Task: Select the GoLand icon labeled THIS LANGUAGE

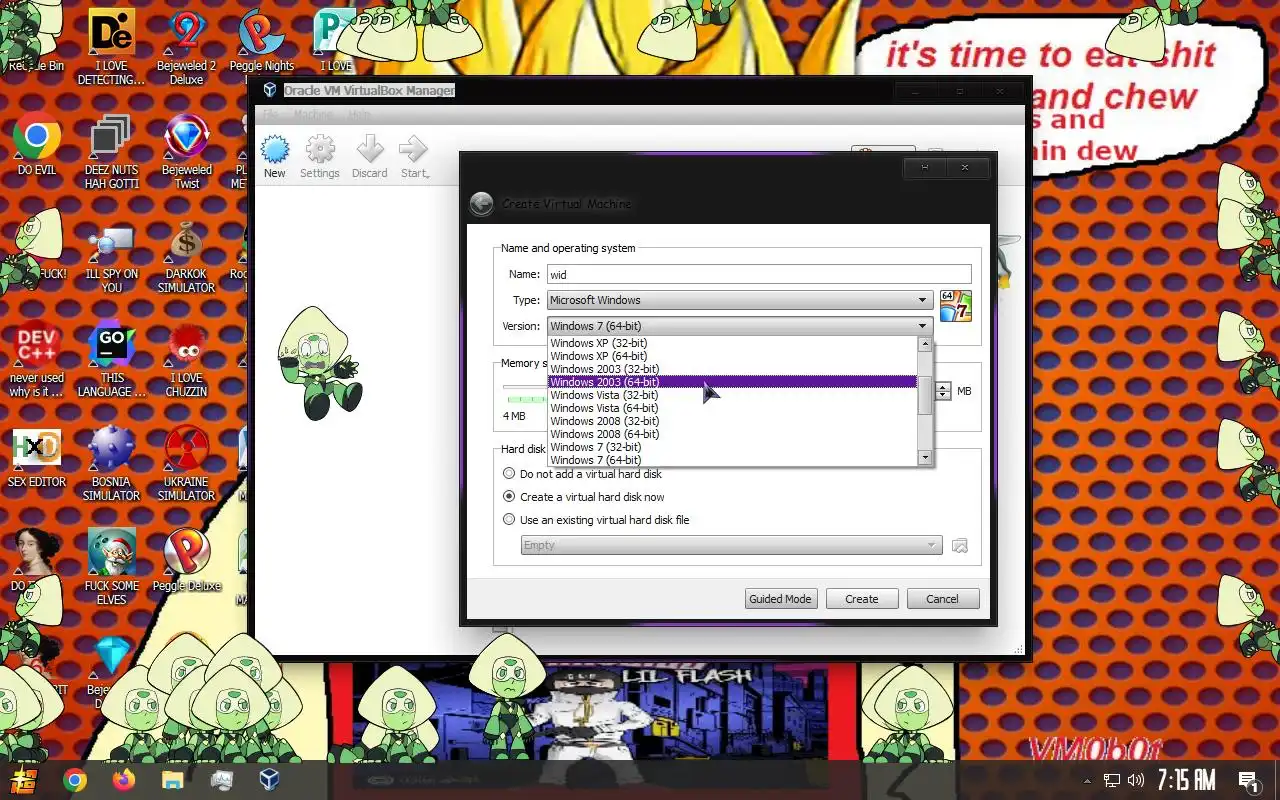Action: point(112,347)
